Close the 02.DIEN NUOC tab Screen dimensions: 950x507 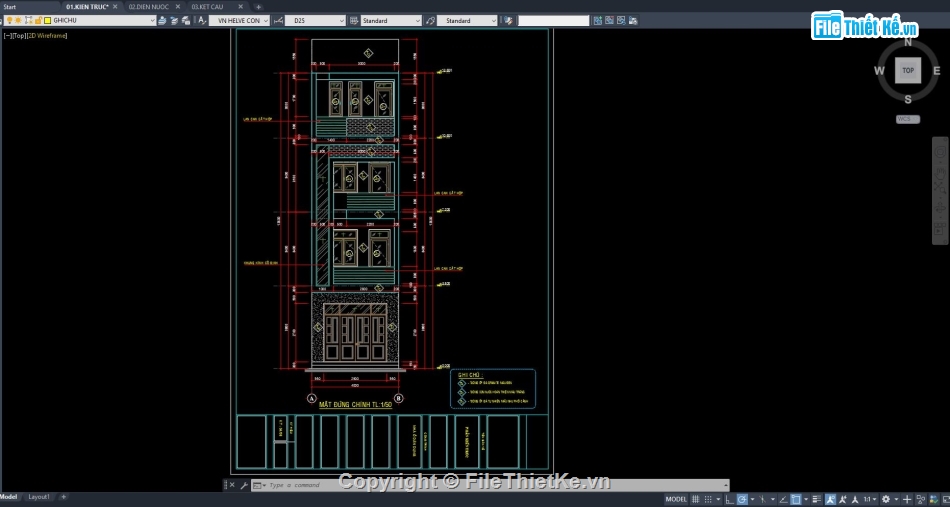point(178,7)
